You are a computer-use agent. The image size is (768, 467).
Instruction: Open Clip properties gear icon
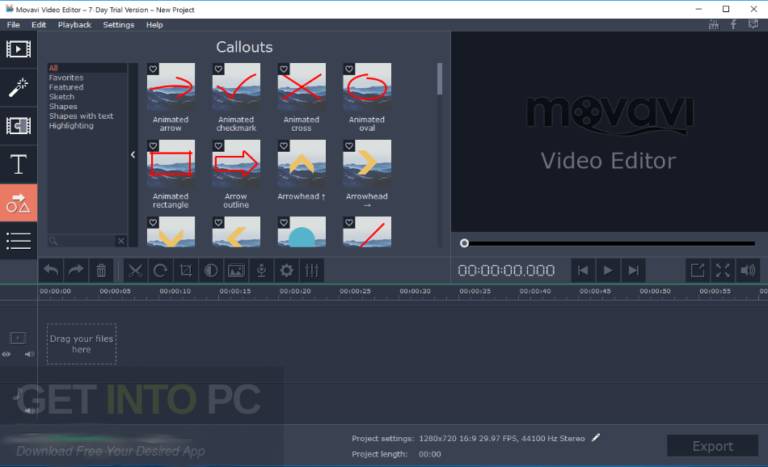click(287, 270)
